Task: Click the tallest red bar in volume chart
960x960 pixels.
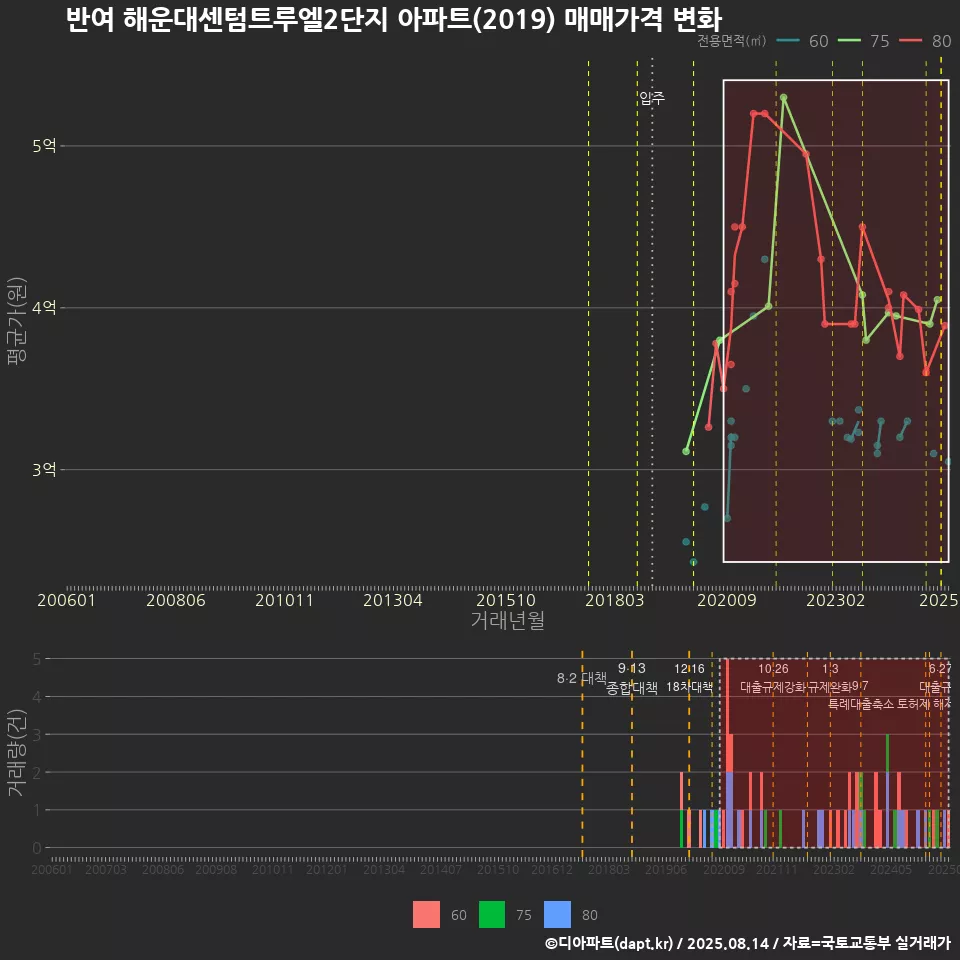Action: click(727, 714)
